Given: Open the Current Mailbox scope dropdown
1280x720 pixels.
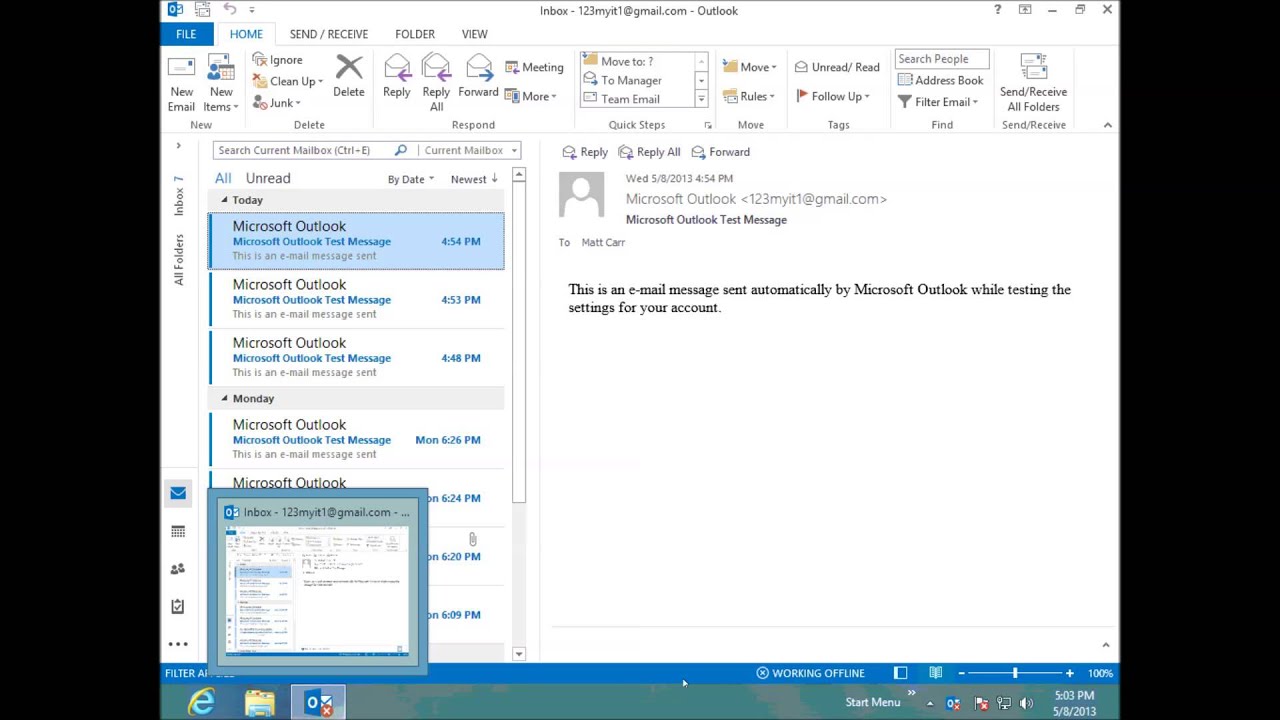Looking at the screenshot, I should [470, 150].
